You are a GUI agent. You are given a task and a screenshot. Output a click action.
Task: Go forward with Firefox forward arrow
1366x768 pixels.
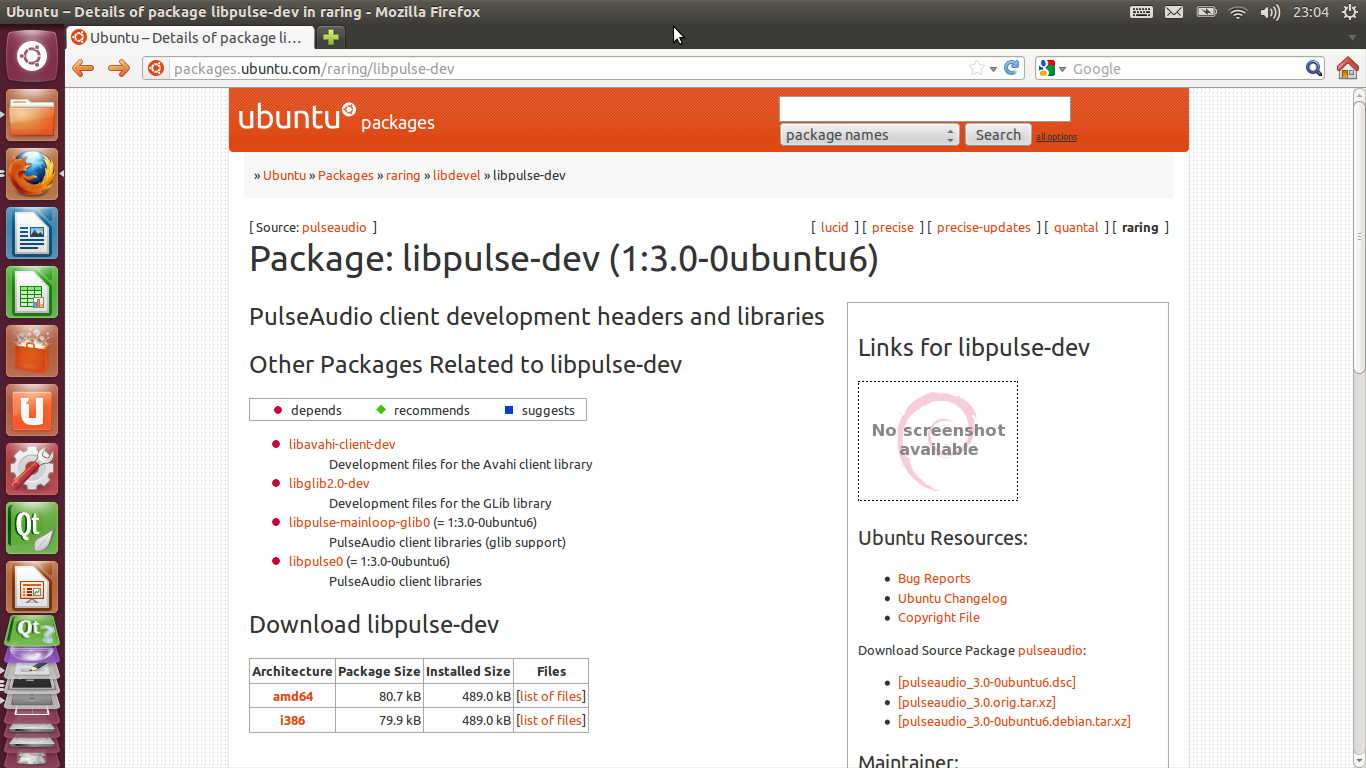point(118,68)
